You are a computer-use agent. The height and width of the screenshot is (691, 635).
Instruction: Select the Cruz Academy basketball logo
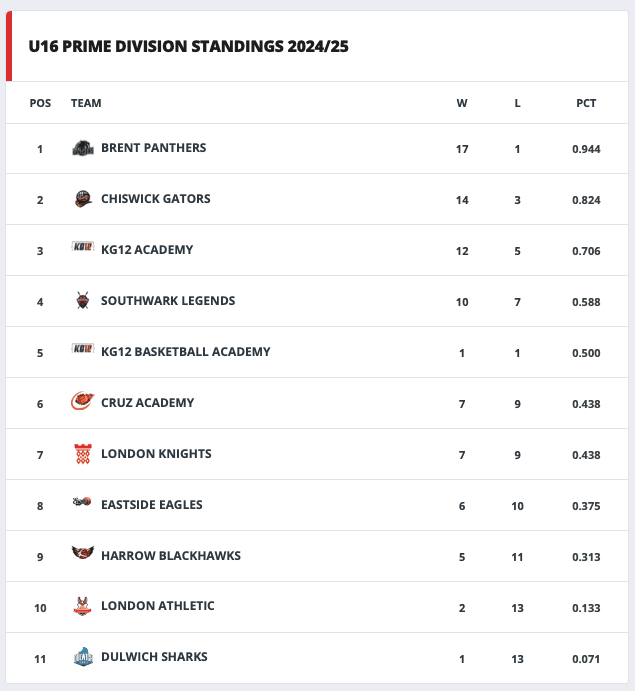(83, 401)
